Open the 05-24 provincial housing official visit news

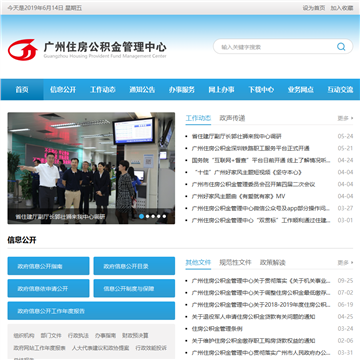pos(237,136)
